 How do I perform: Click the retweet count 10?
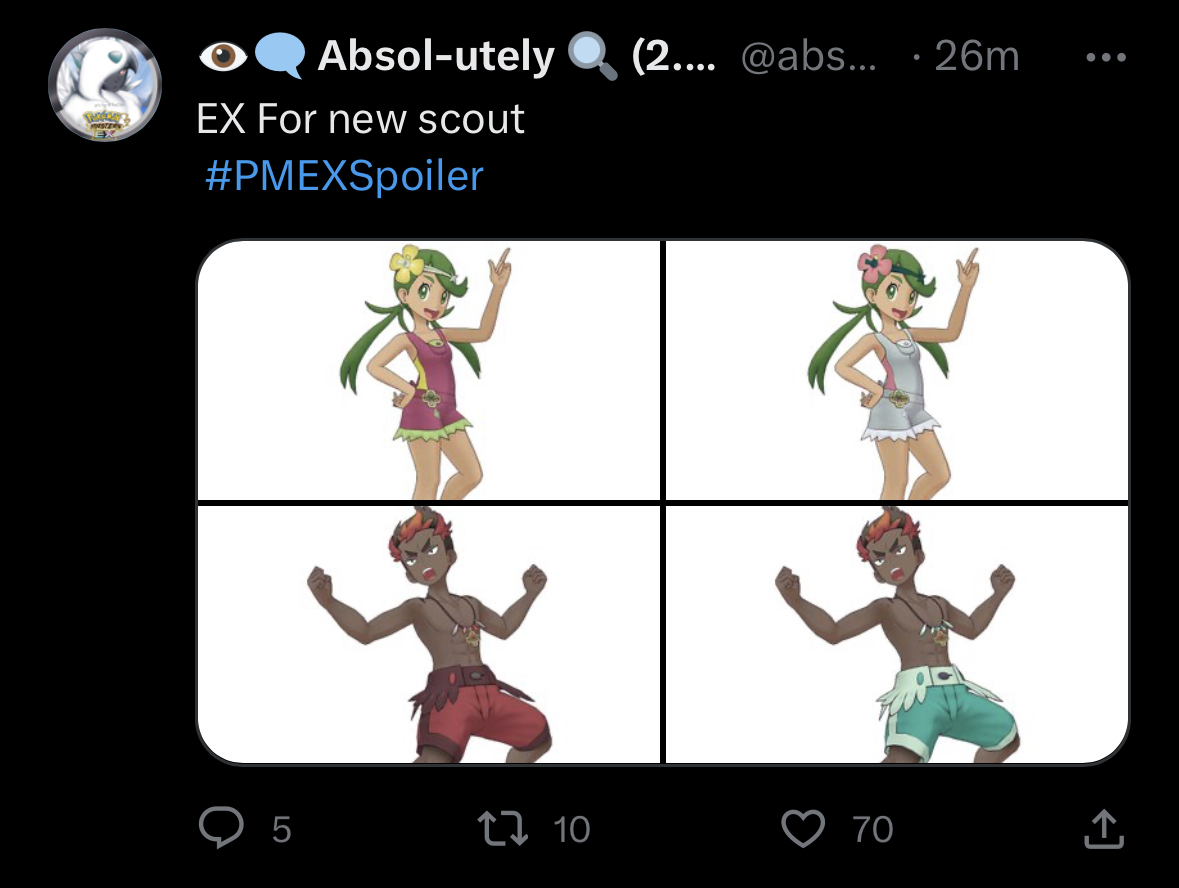pos(571,829)
